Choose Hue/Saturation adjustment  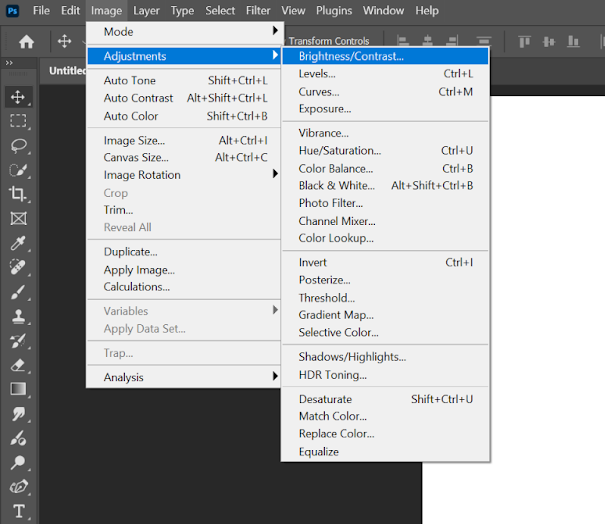click(385, 150)
